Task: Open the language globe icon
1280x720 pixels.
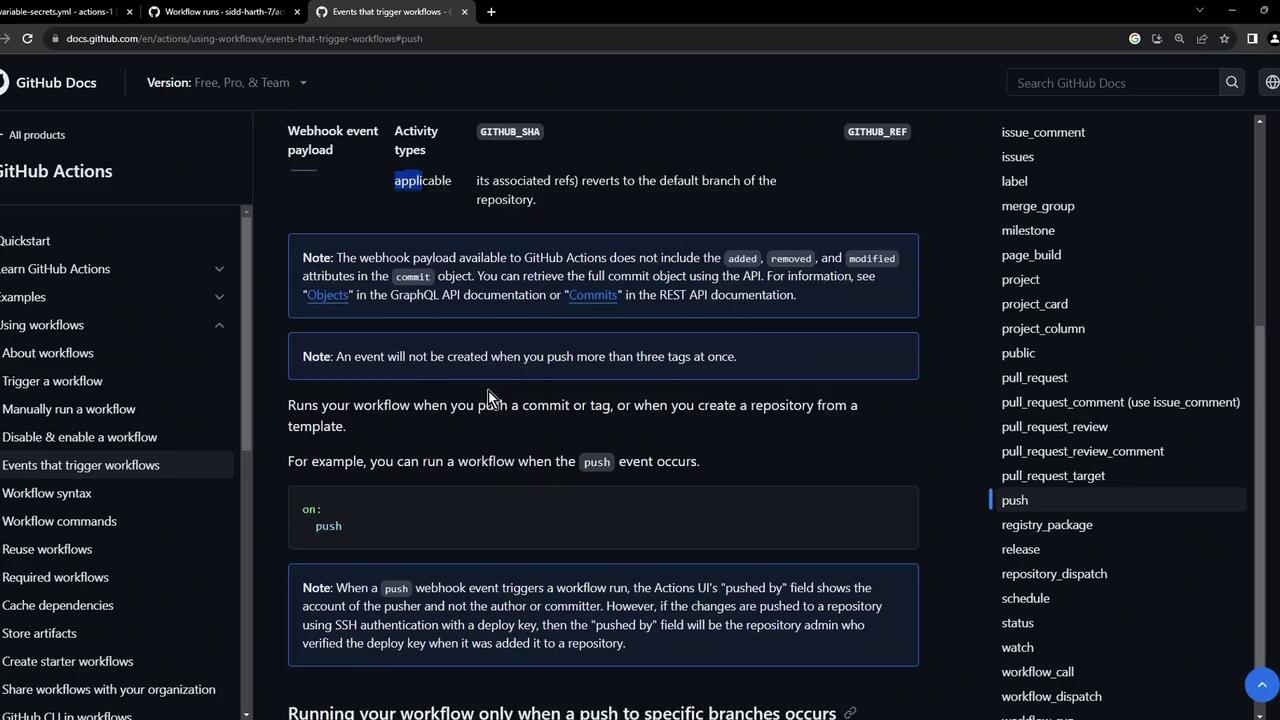Action: (x=1271, y=83)
